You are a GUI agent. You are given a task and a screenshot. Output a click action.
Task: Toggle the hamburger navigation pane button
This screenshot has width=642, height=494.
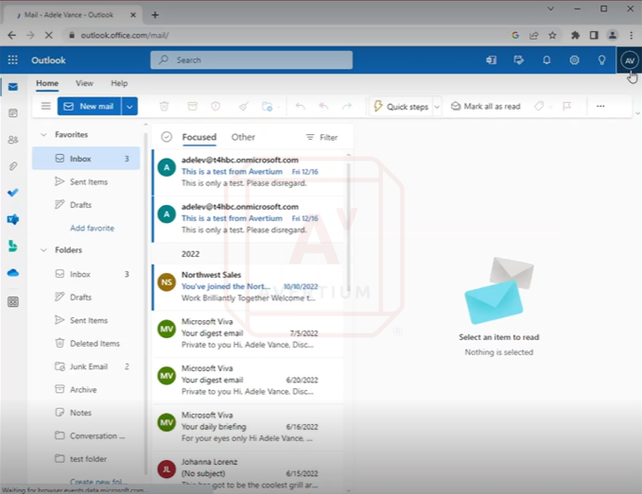tap(45, 106)
